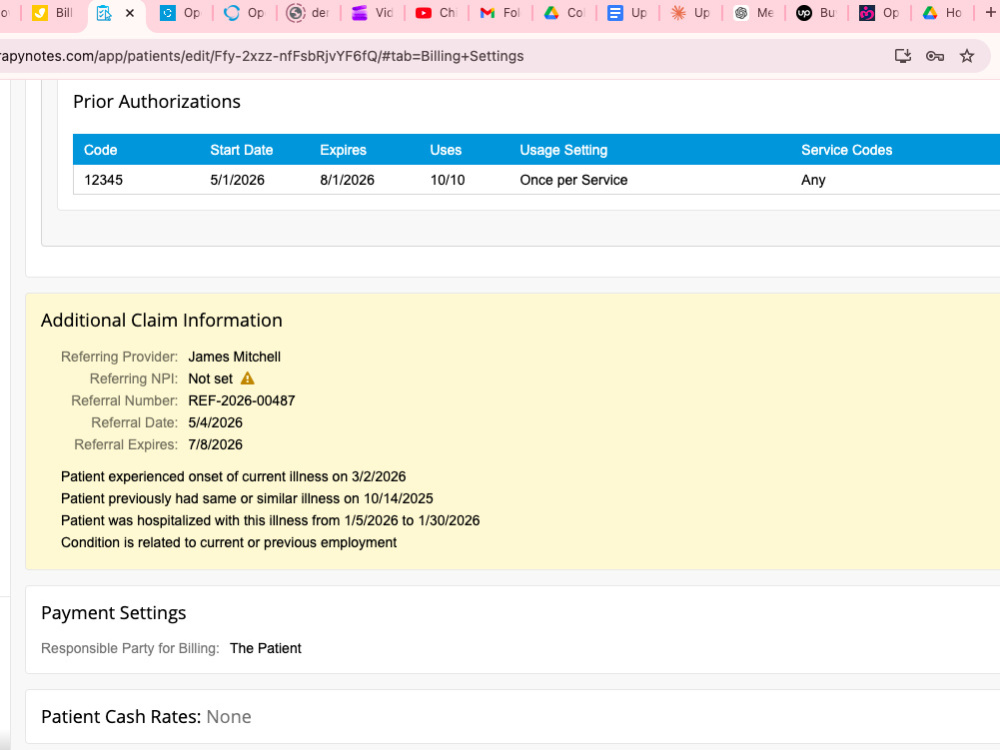
Task: Click the 'Uses' column header
Action: click(446, 150)
